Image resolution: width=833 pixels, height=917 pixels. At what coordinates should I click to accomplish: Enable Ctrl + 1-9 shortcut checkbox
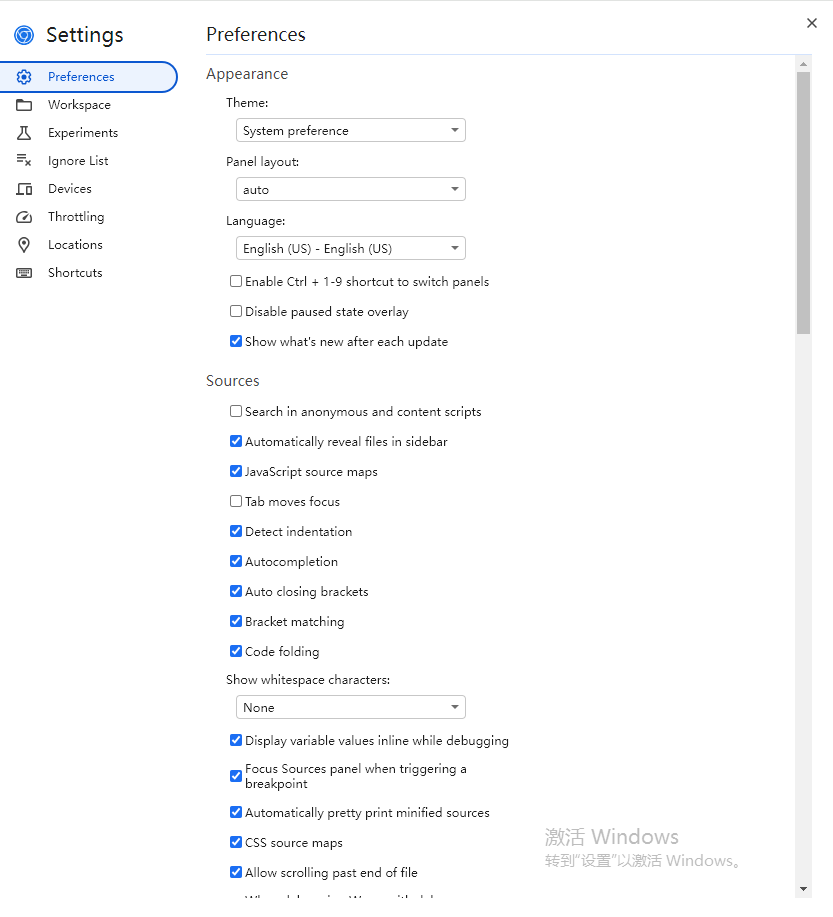pyautogui.click(x=236, y=281)
